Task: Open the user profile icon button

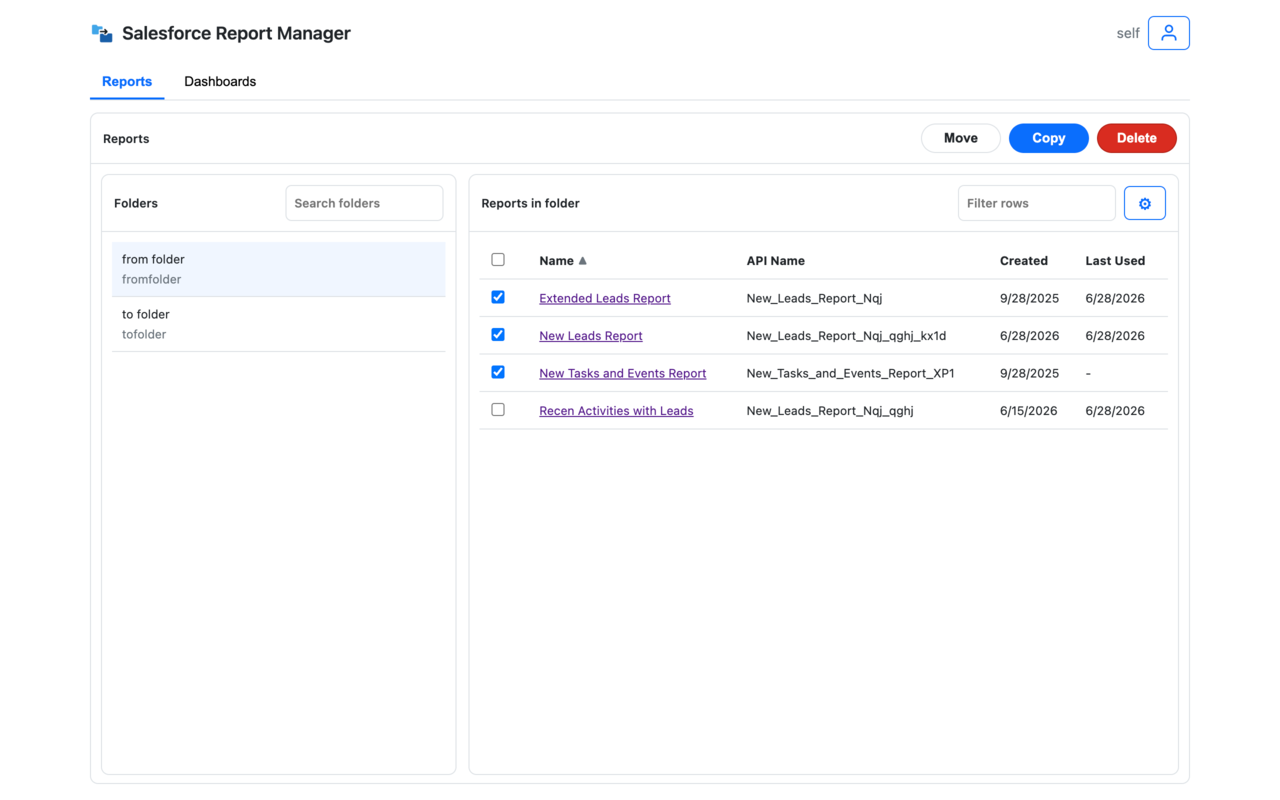Action: [x=1168, y=33]
